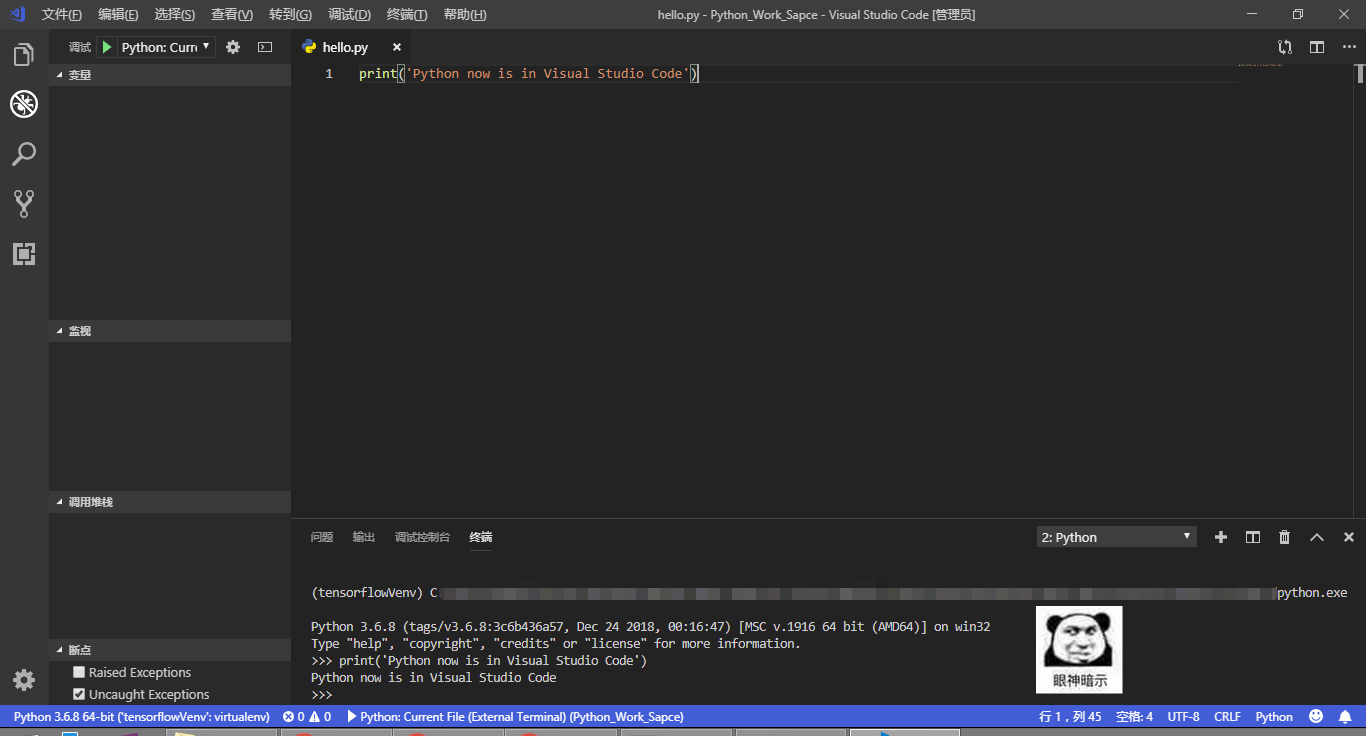Open the Source Control view
The height and width of the screenshot is (736, 1366).
pos(24,204)
